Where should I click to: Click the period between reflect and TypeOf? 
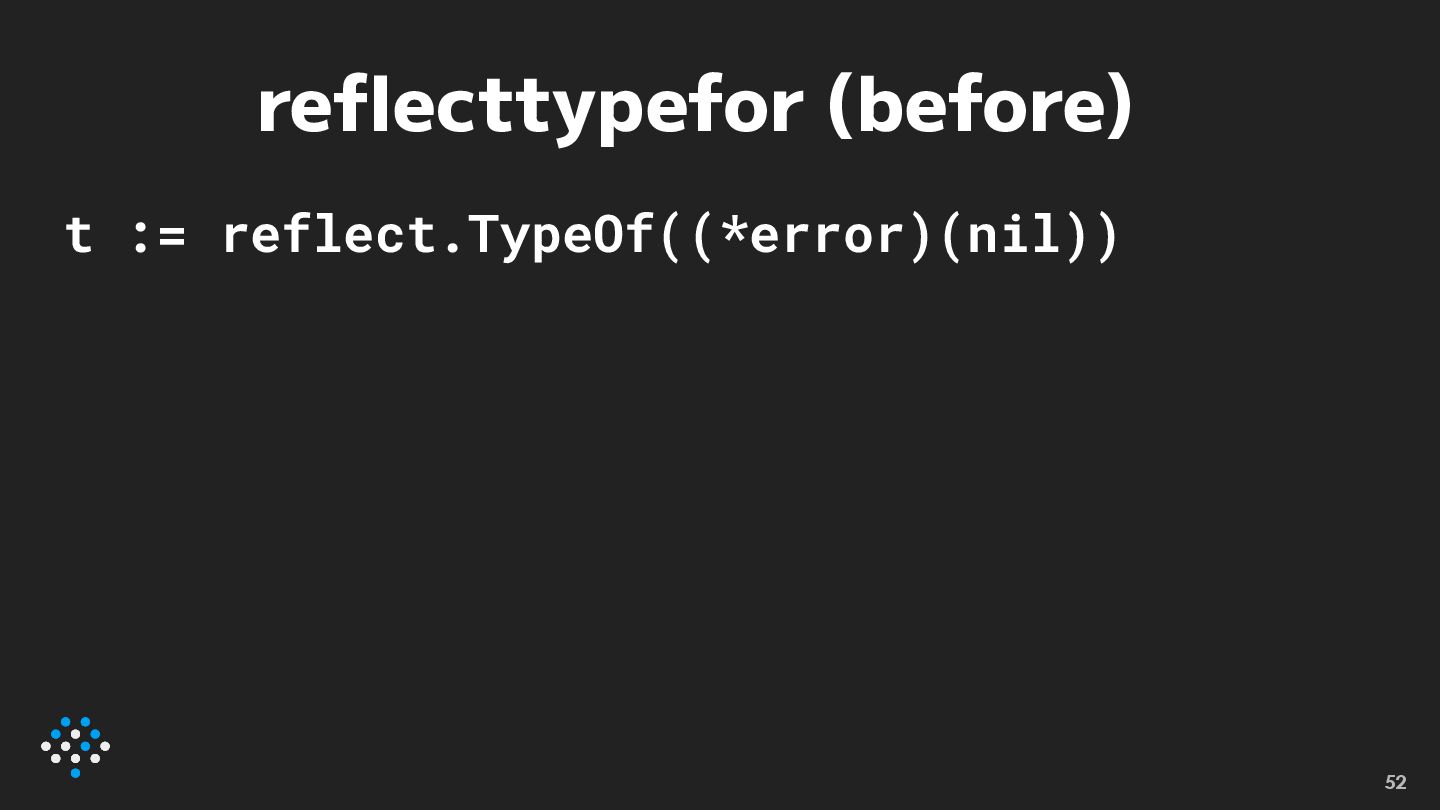pos(452,251)
